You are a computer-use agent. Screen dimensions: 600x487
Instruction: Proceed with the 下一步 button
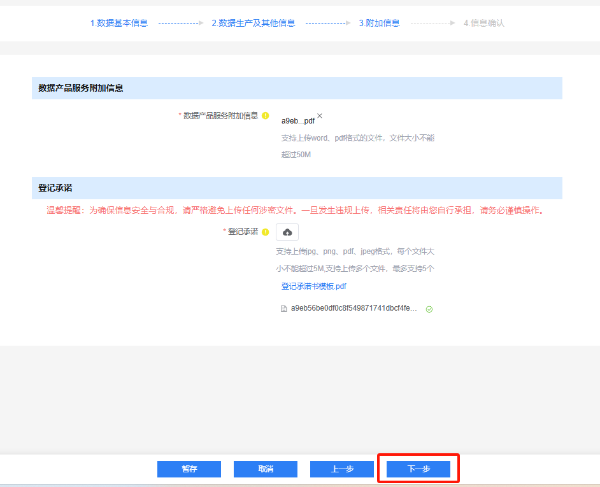419,469
